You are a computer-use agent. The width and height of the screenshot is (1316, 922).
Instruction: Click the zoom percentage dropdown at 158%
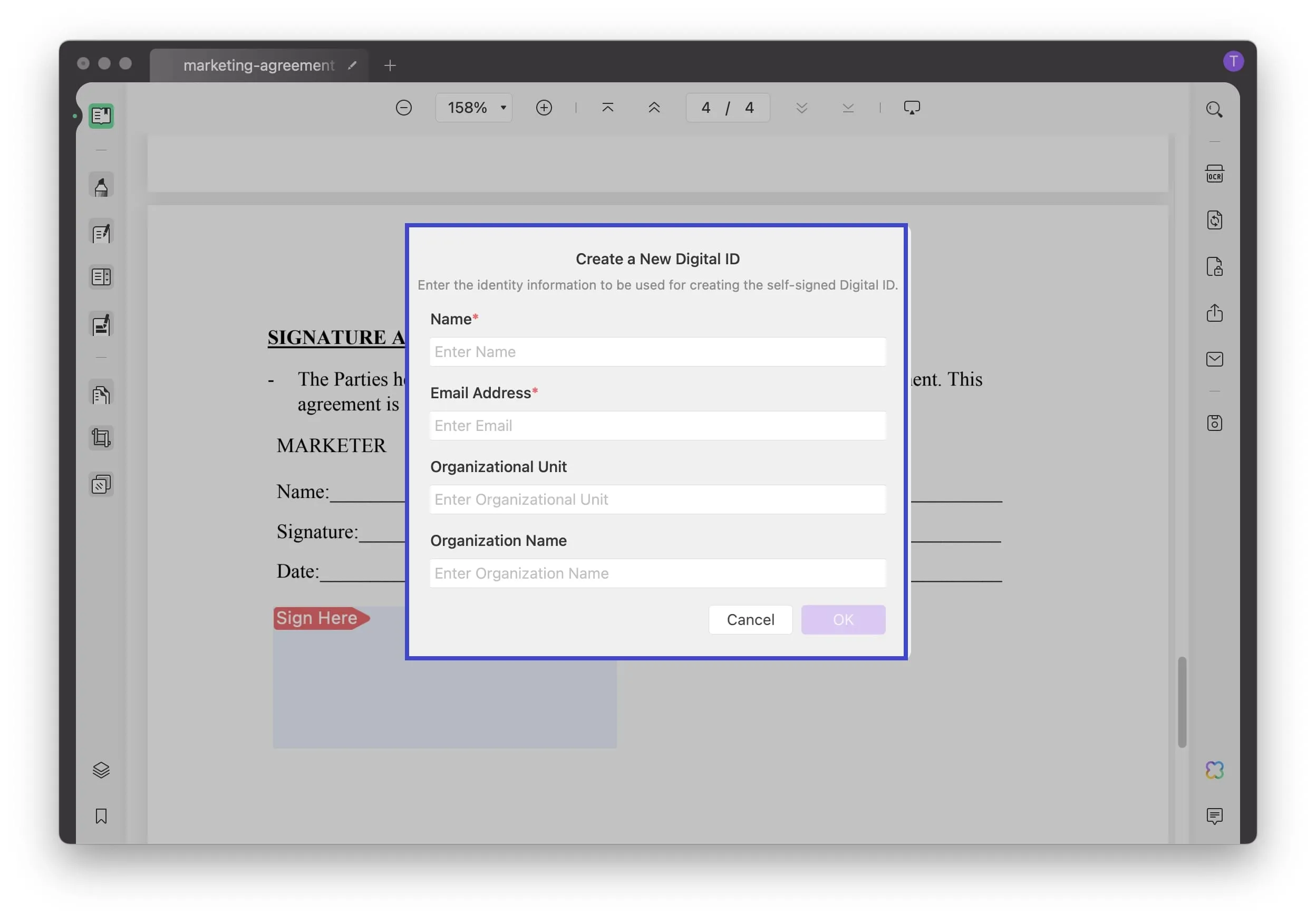(x=473, y=107)
